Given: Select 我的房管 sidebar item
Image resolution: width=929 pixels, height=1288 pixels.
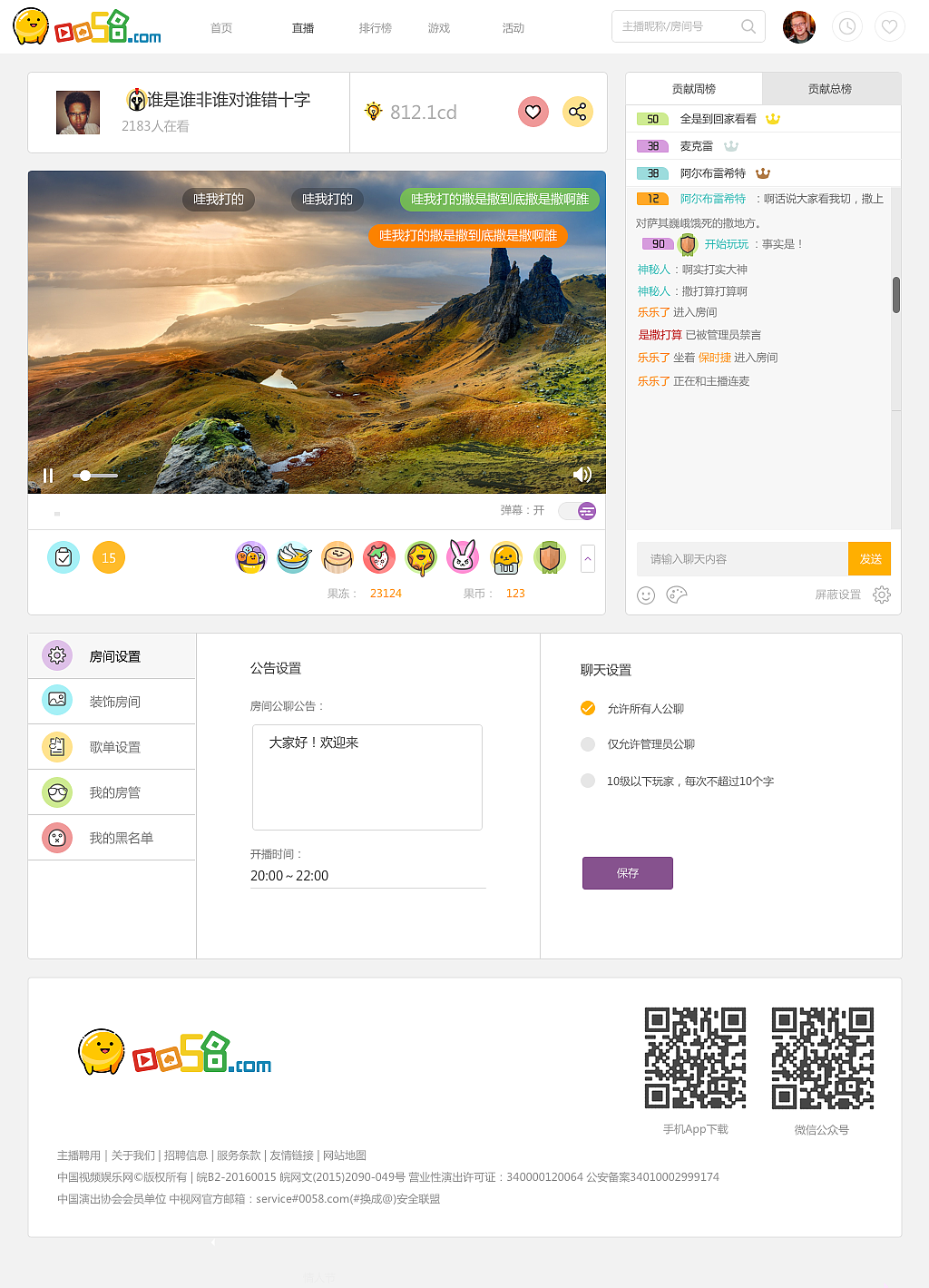Looking at the screenshot, I should 112,791.
